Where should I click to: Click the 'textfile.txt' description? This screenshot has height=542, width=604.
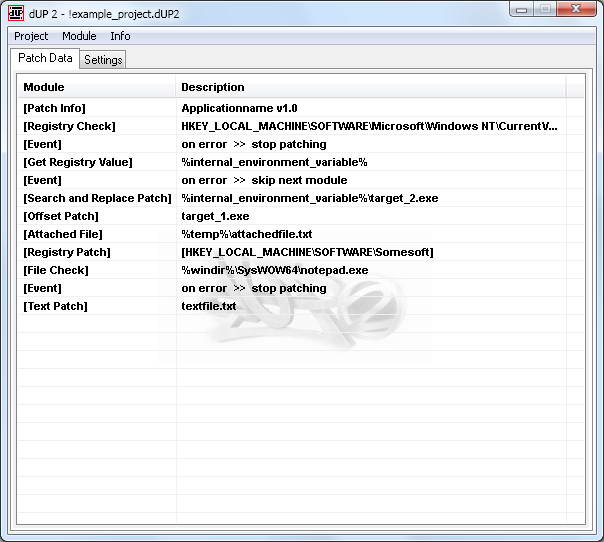click(x=208, y=306)
